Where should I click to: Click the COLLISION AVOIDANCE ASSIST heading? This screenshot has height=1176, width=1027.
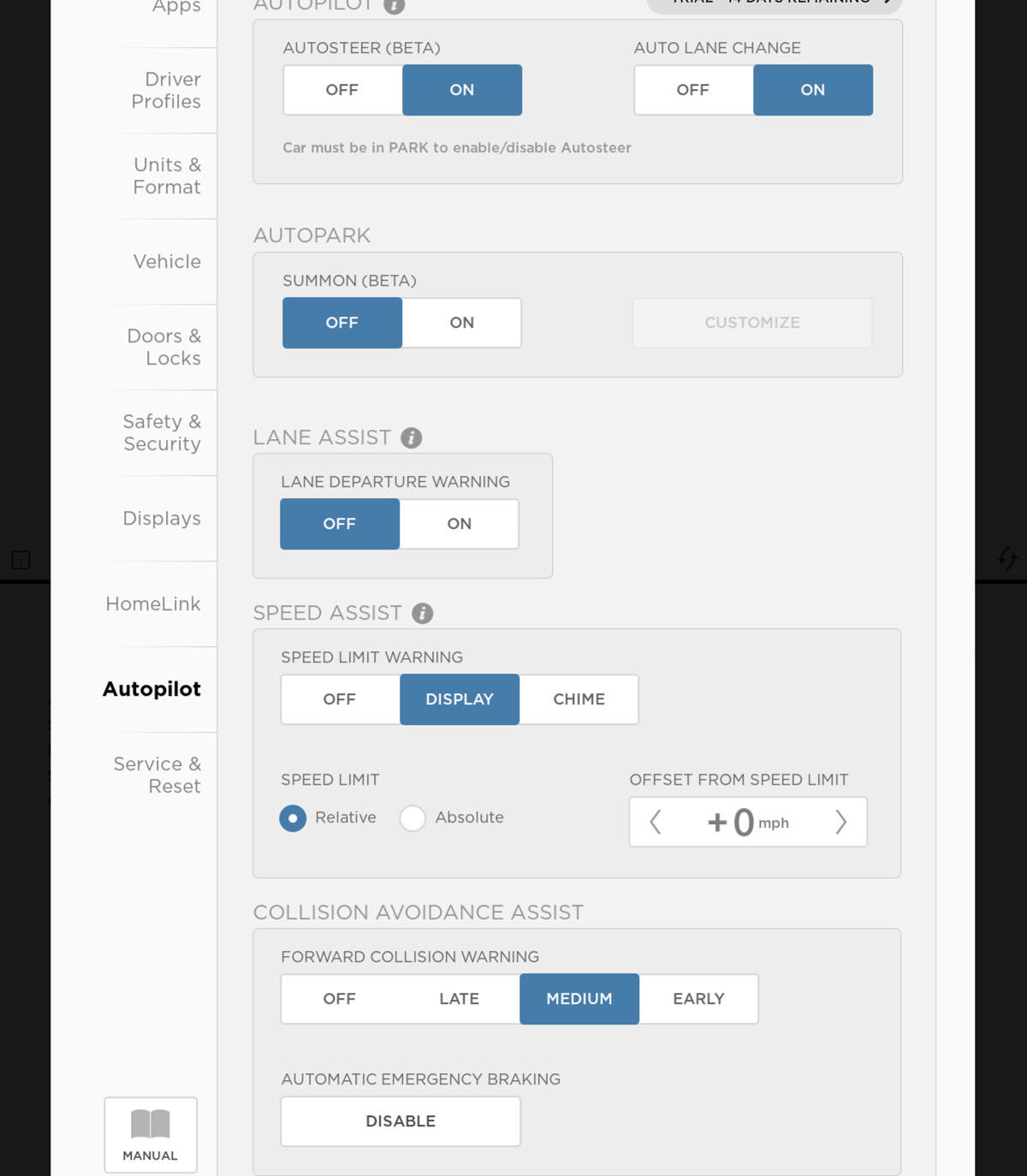[x=419, y=912]
